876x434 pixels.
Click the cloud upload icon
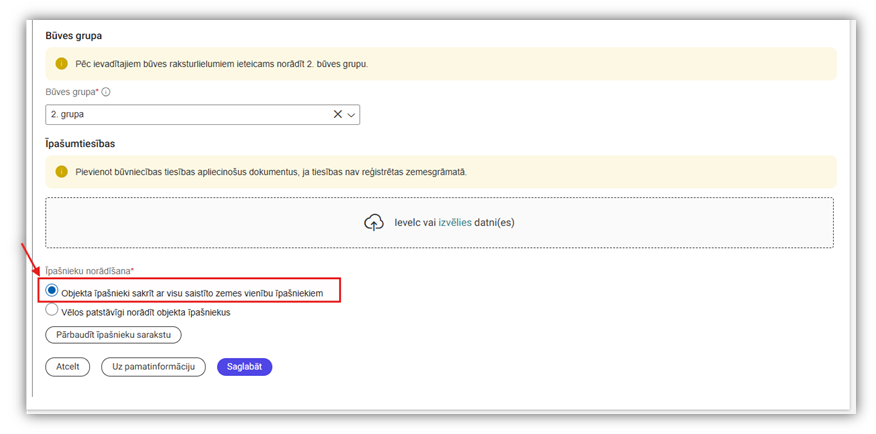pos(374,223)
